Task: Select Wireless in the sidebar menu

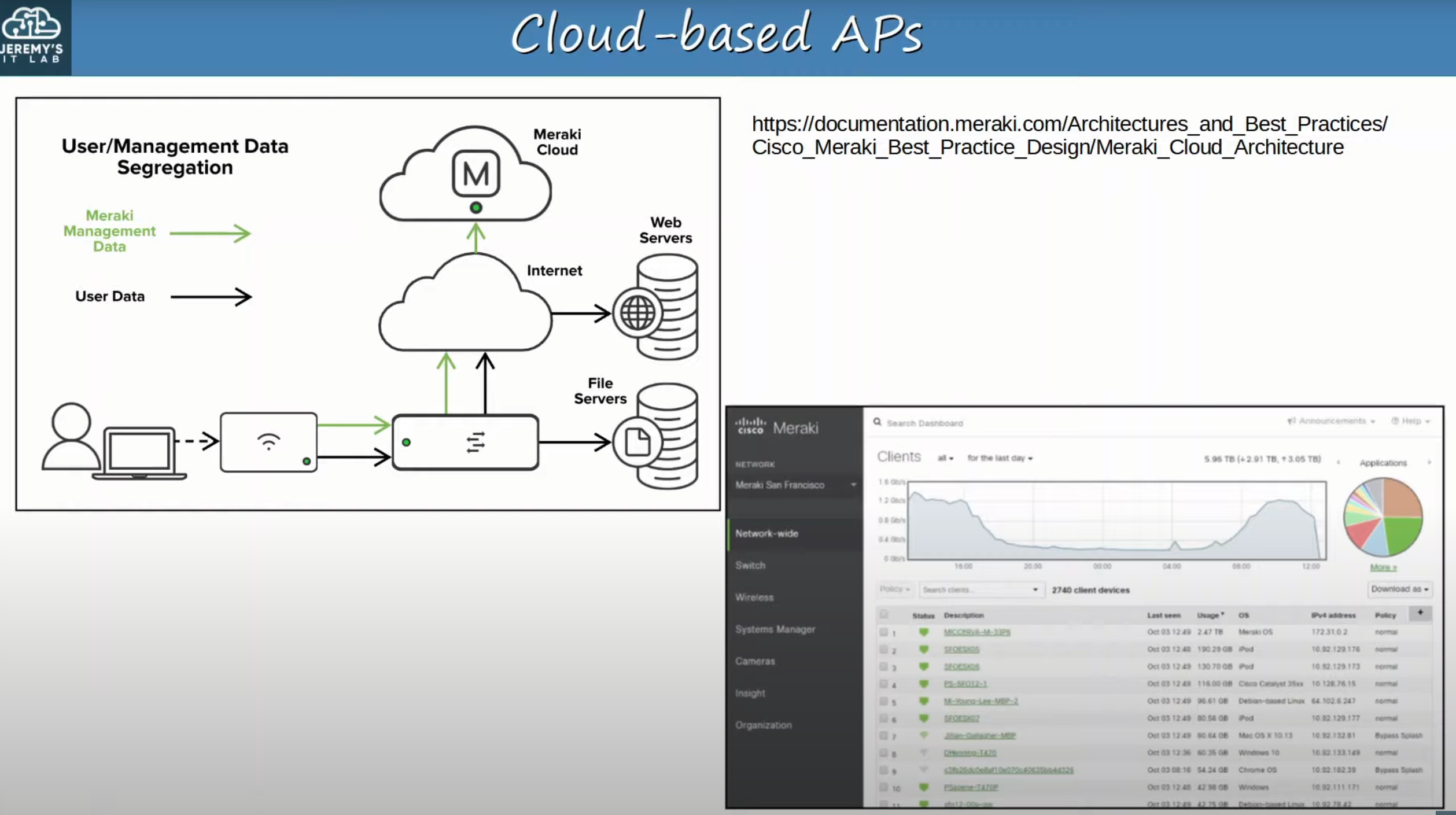Action: click(754, 597)
